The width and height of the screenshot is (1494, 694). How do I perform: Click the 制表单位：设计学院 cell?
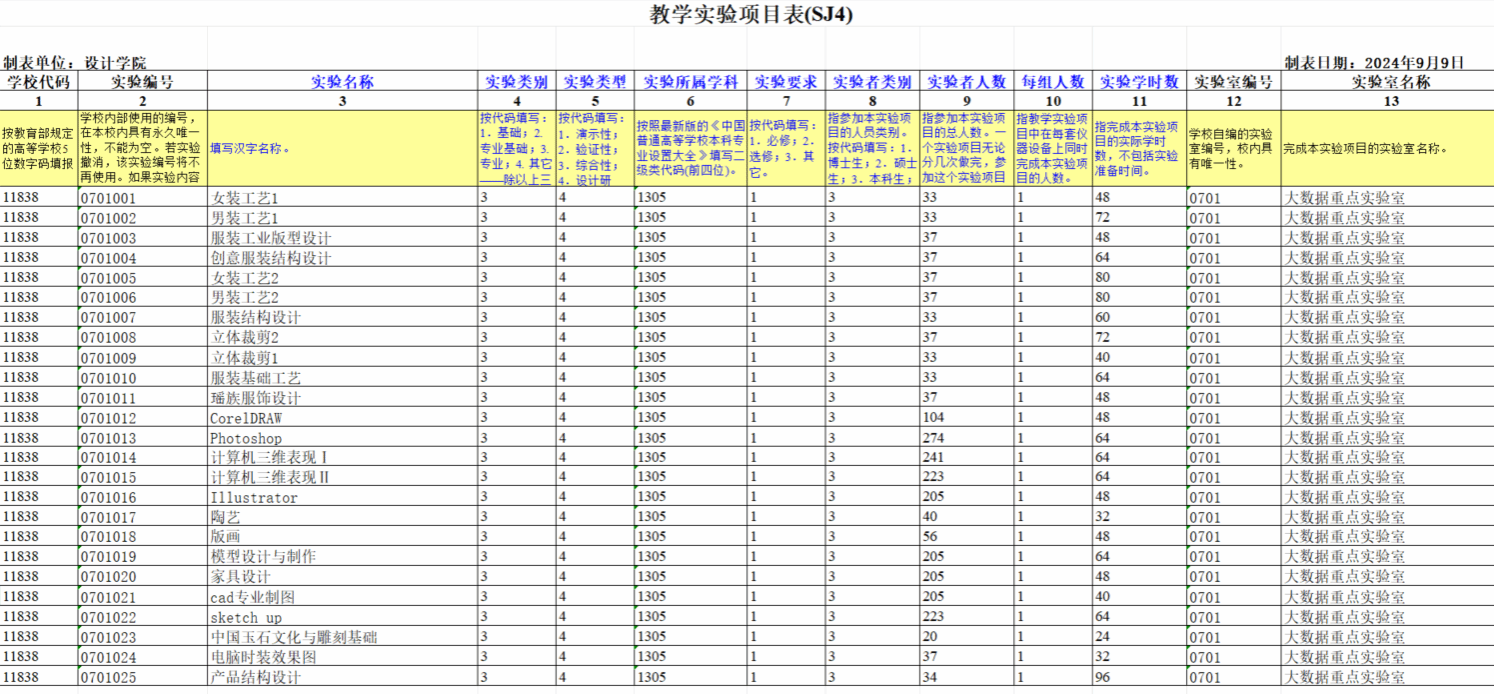tap(75, 62)
